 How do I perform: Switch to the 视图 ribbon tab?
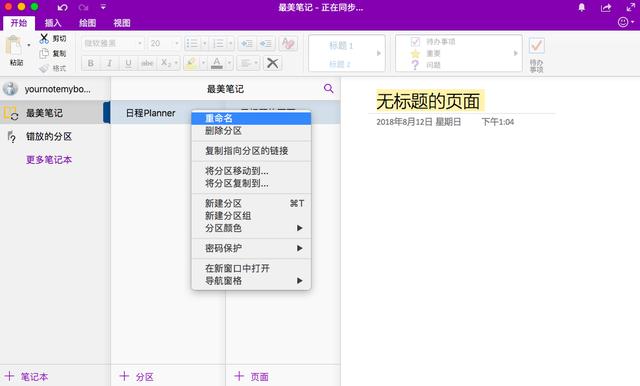pyautogui.click(x=122, y=23)
